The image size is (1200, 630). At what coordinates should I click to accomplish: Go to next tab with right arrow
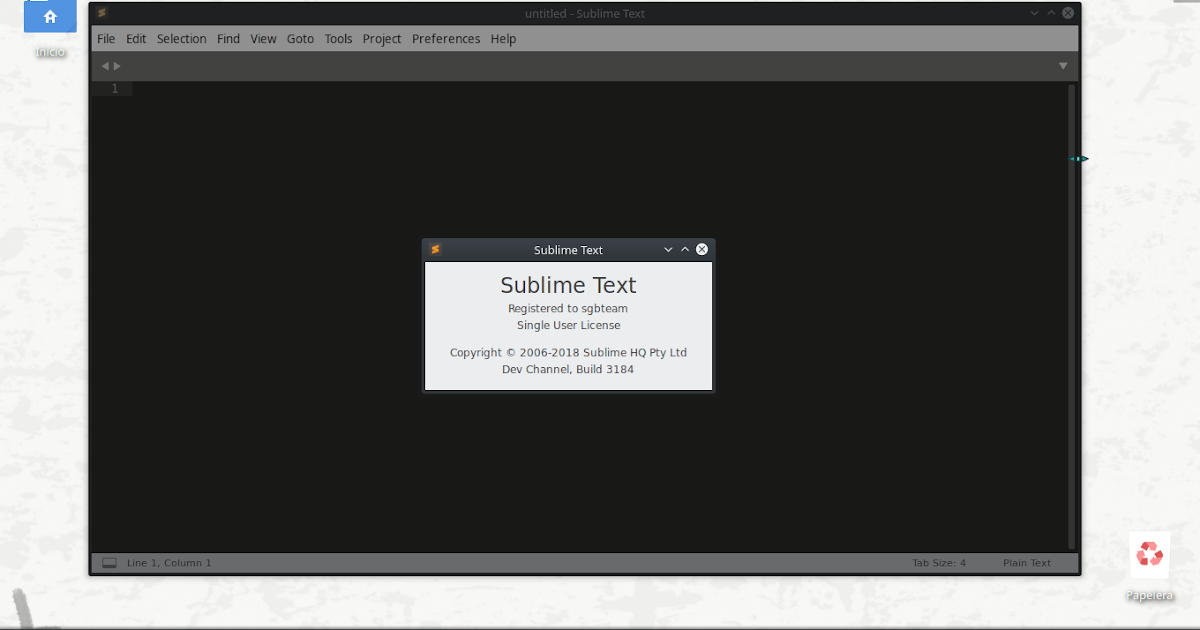tap(117, 66)
